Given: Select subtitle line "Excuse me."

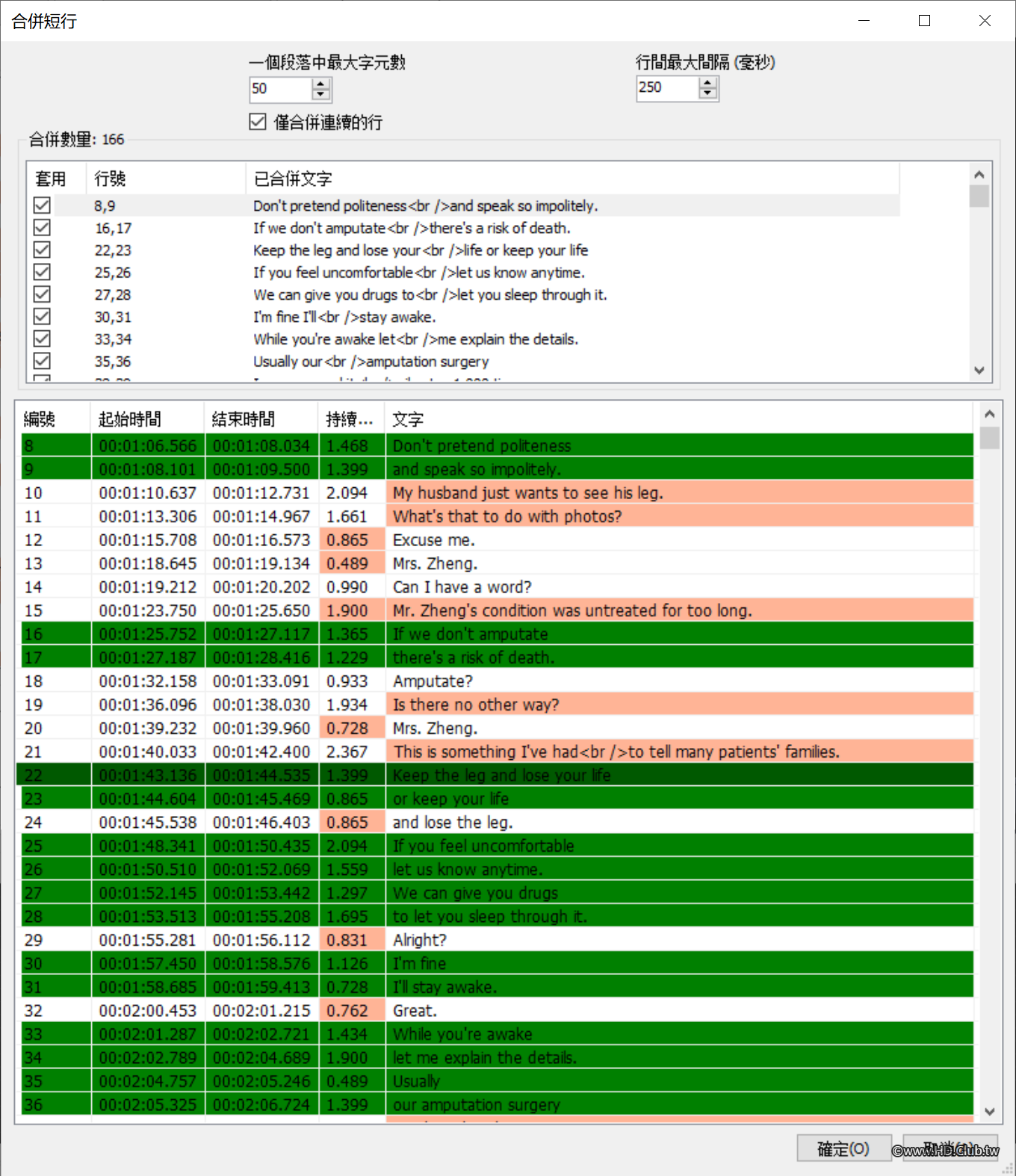Looking at the screenshot, I should [495, 539].
